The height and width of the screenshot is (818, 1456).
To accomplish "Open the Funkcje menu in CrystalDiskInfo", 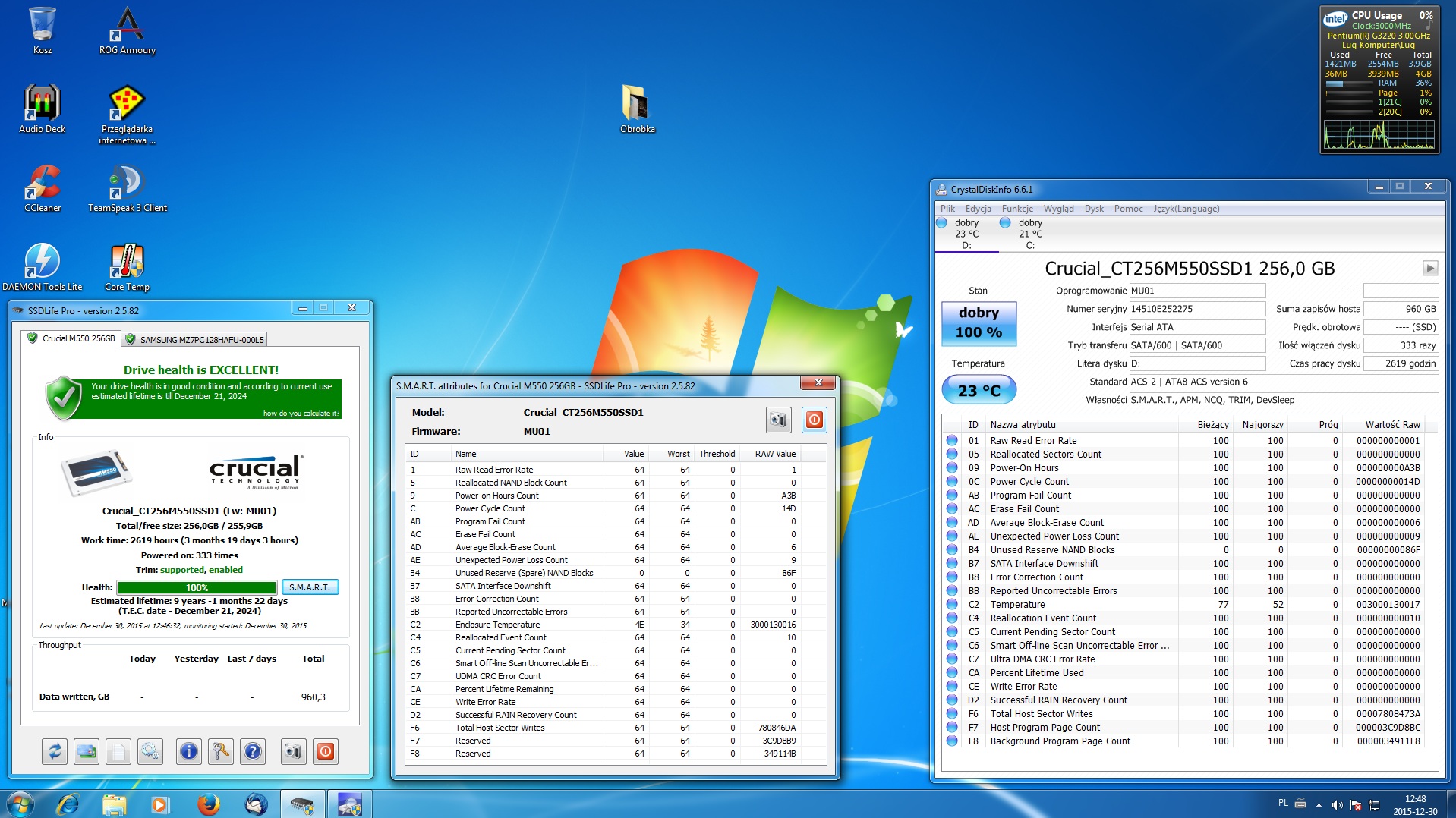I will coord(1016,209).
